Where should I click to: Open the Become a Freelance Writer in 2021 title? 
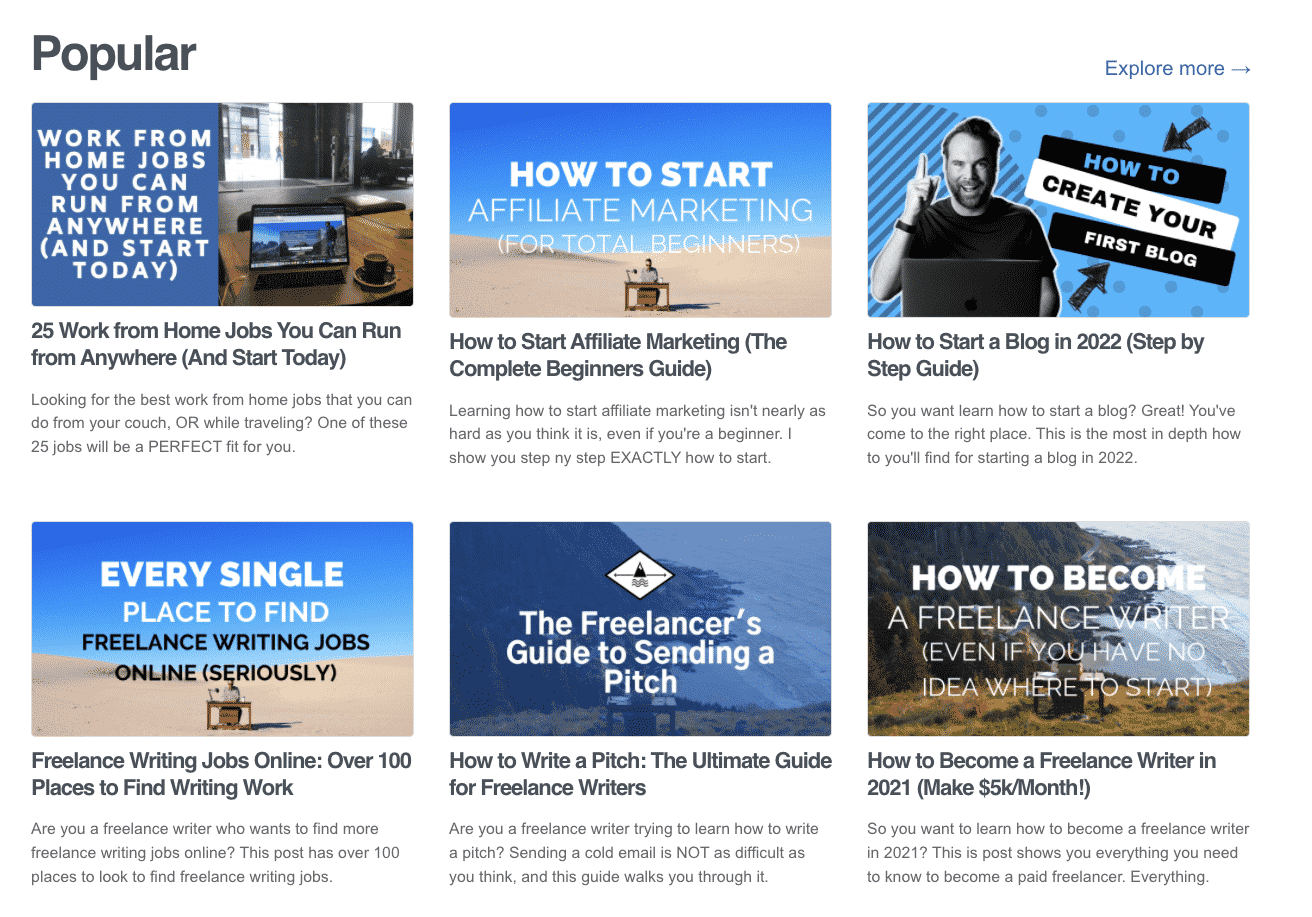click(1041, 774)
